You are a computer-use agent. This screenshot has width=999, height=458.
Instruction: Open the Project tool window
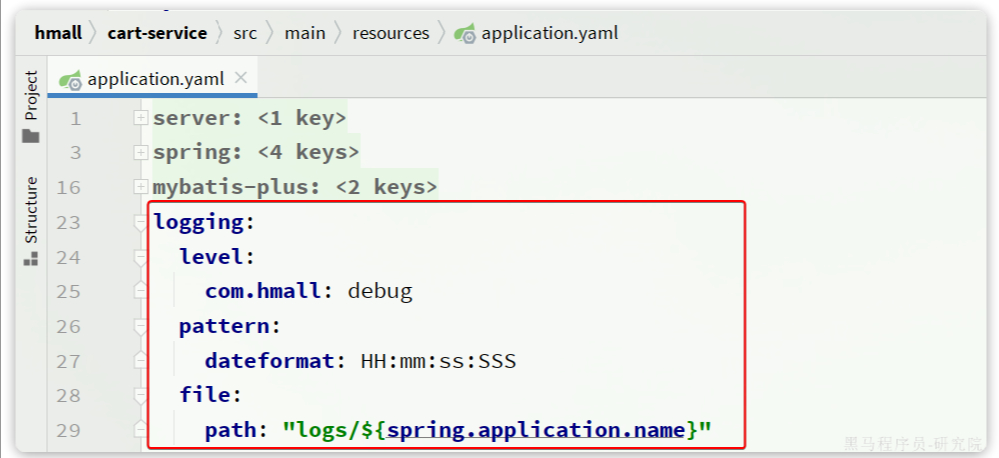pos(31,107)
